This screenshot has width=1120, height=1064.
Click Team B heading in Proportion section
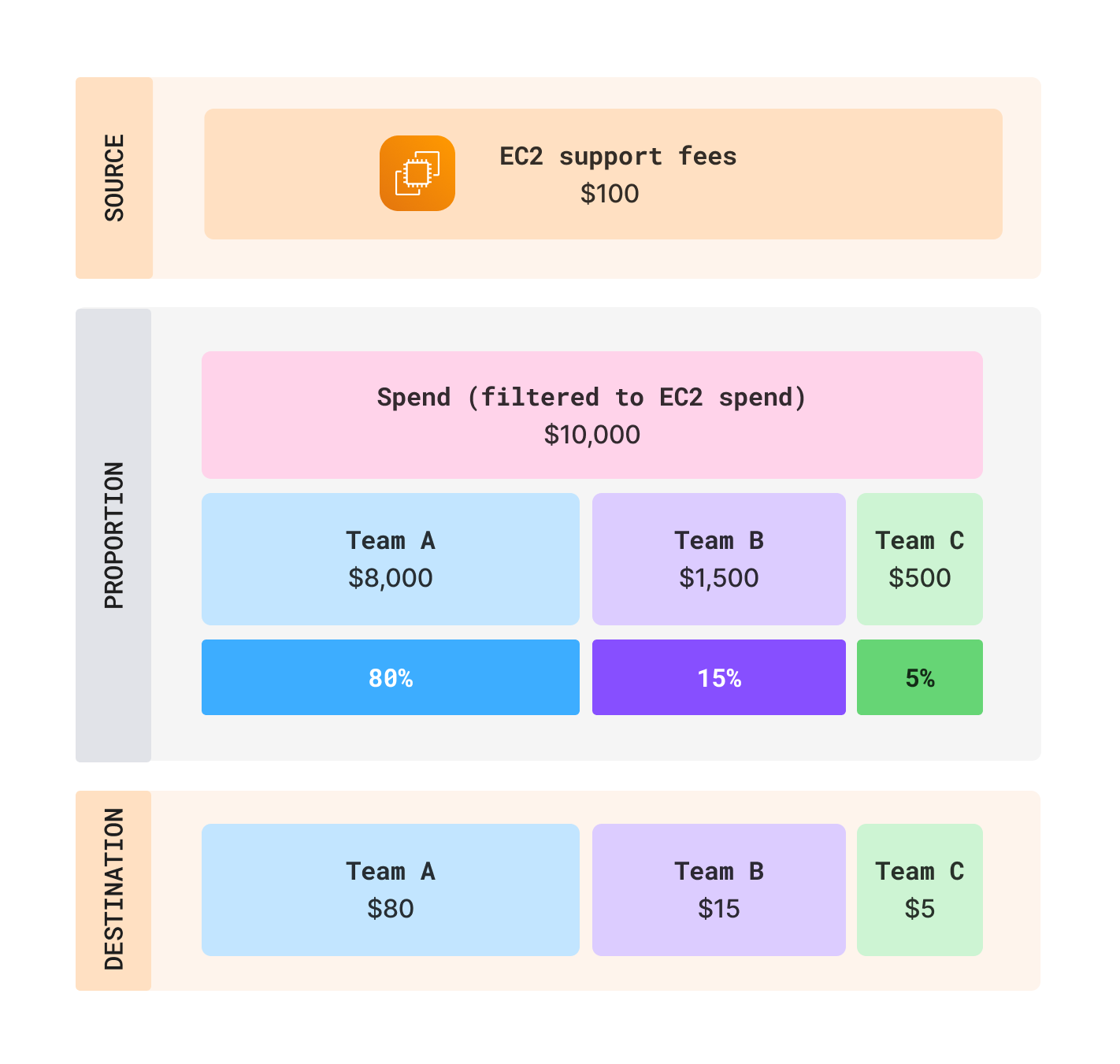pyautogui.click(x=718, y=540)
